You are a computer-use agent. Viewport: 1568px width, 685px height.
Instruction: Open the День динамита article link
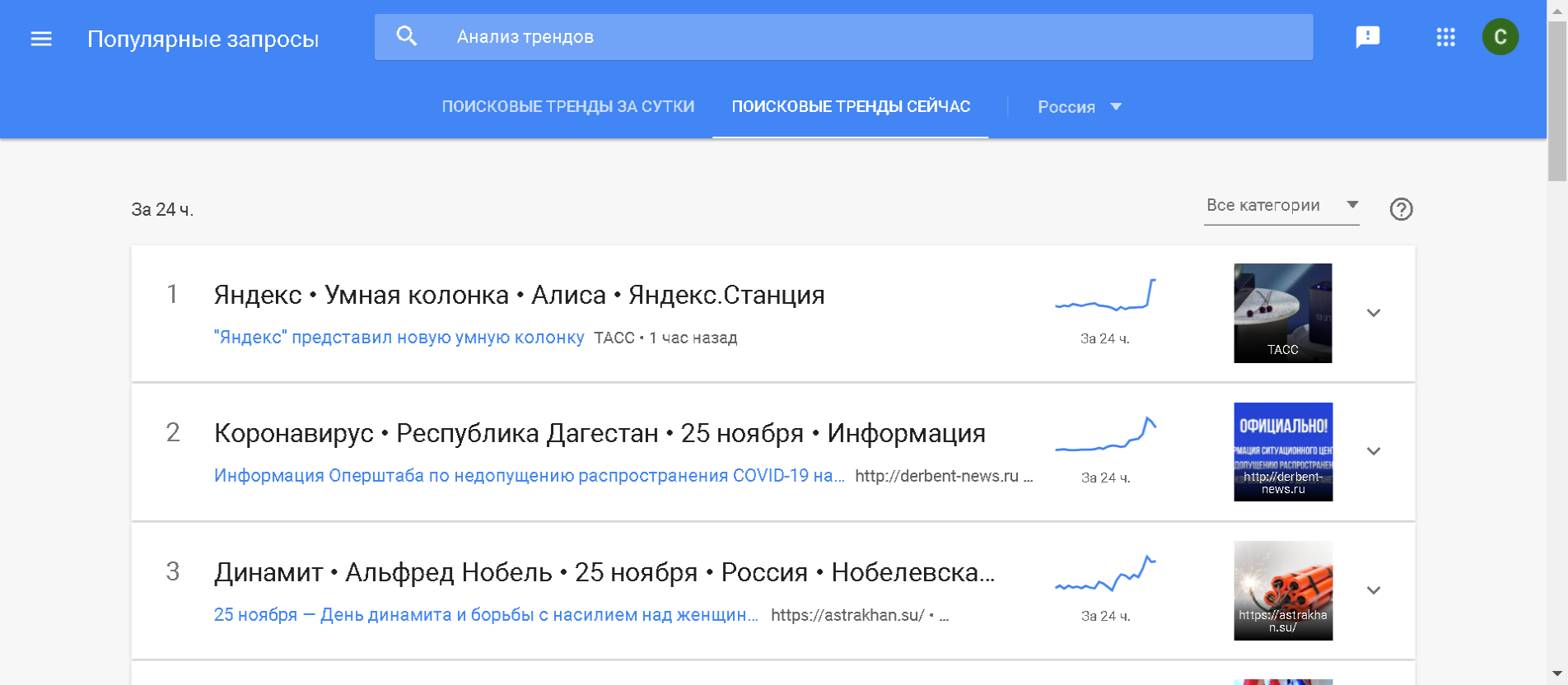486,615
